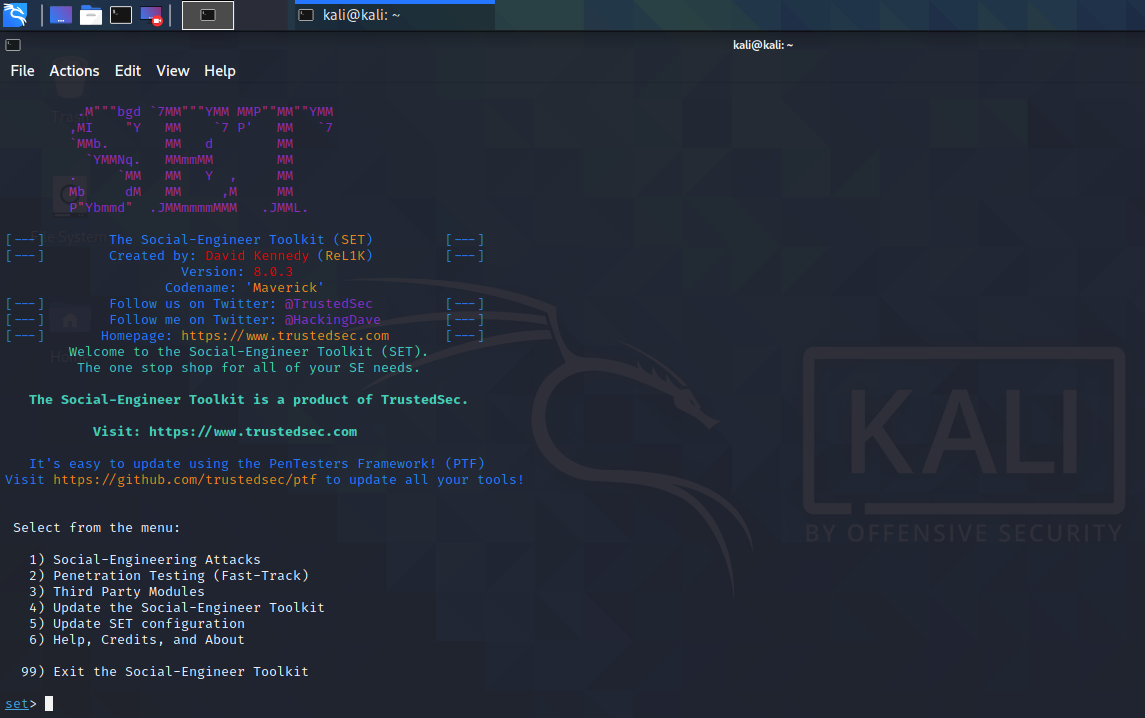Viewport: 1145px width, 718px height.
Task: Open the file manager panel launcher
Action: tap(91, 15)
